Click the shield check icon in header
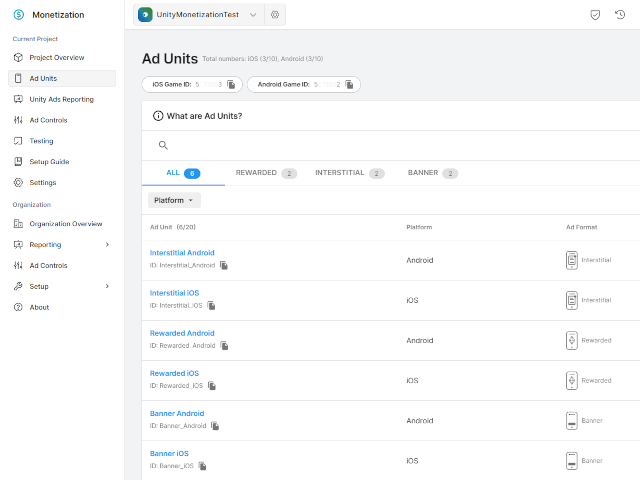 coord(595,15)
